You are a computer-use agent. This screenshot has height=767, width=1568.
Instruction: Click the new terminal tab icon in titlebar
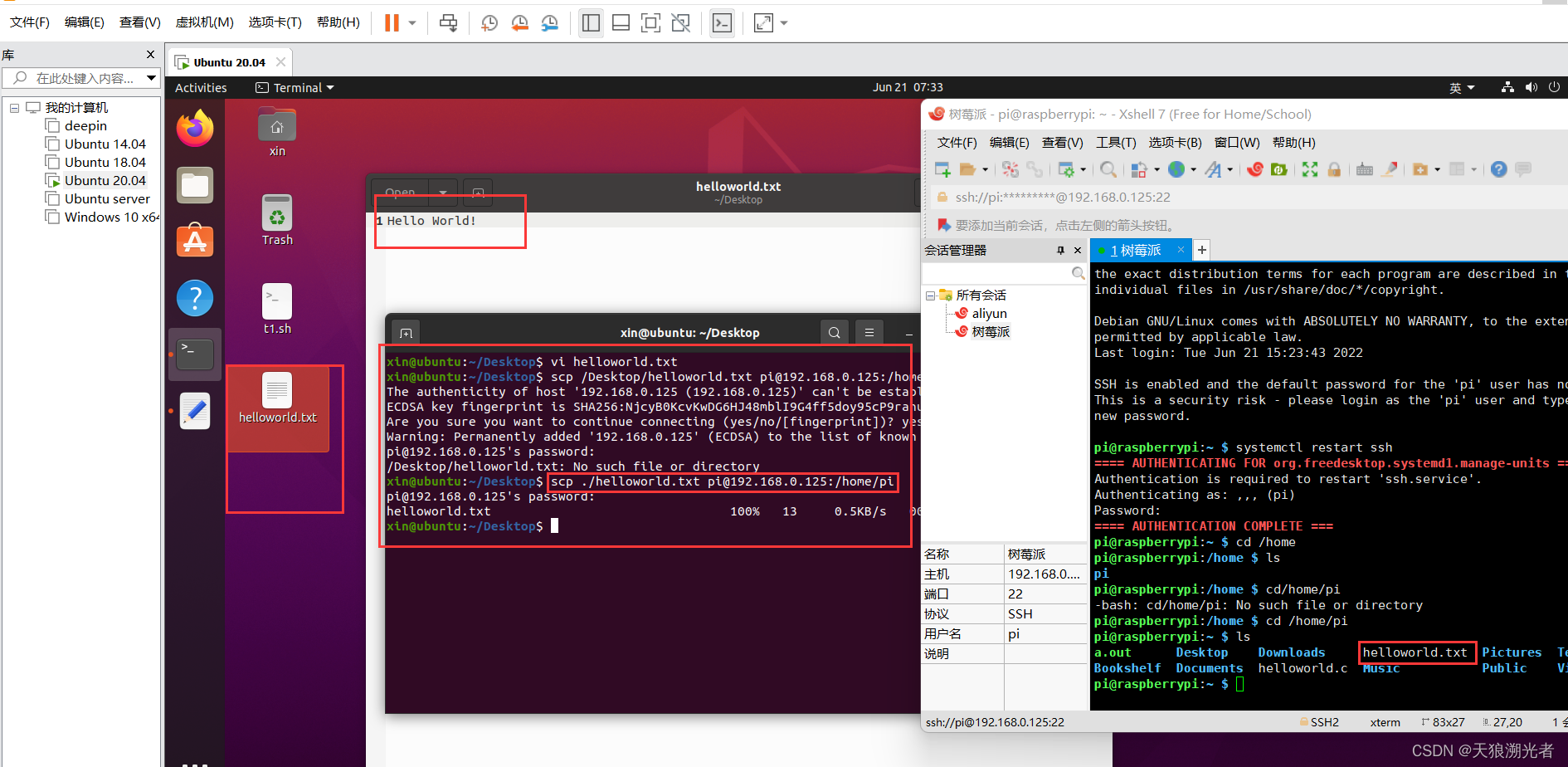point(406,333)
